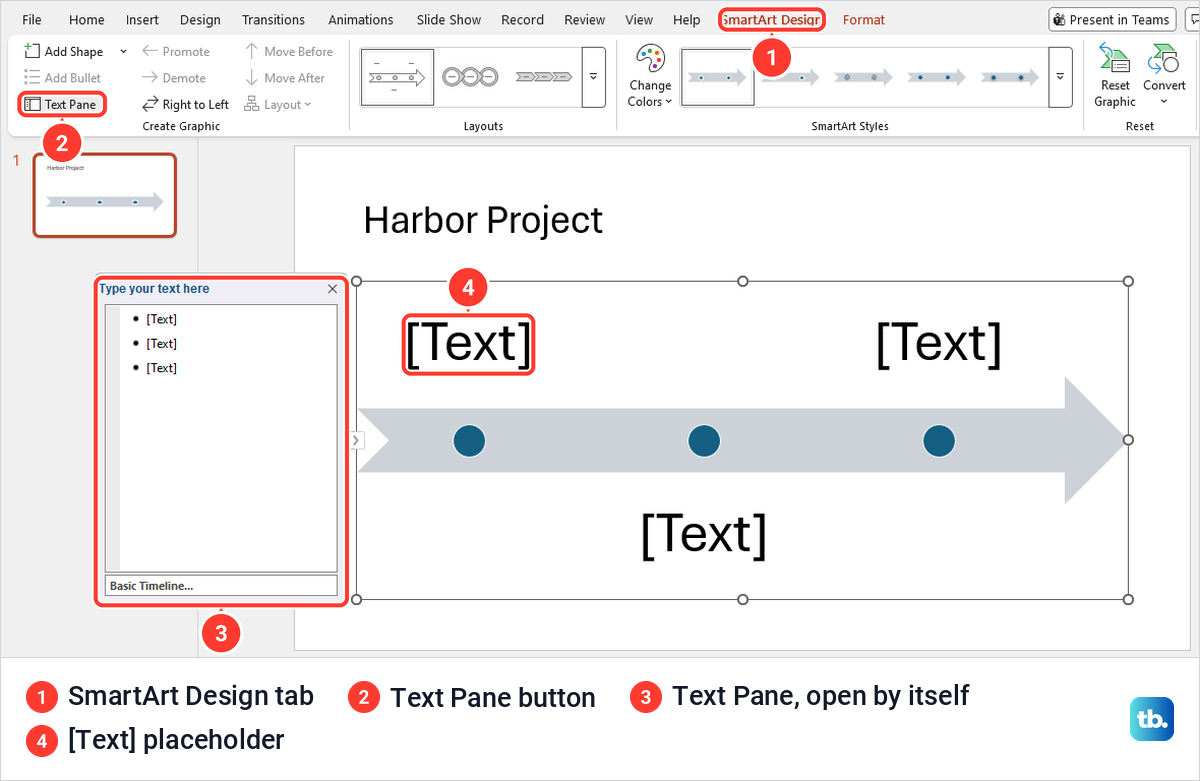Open the Record tab

pos(522,20)
